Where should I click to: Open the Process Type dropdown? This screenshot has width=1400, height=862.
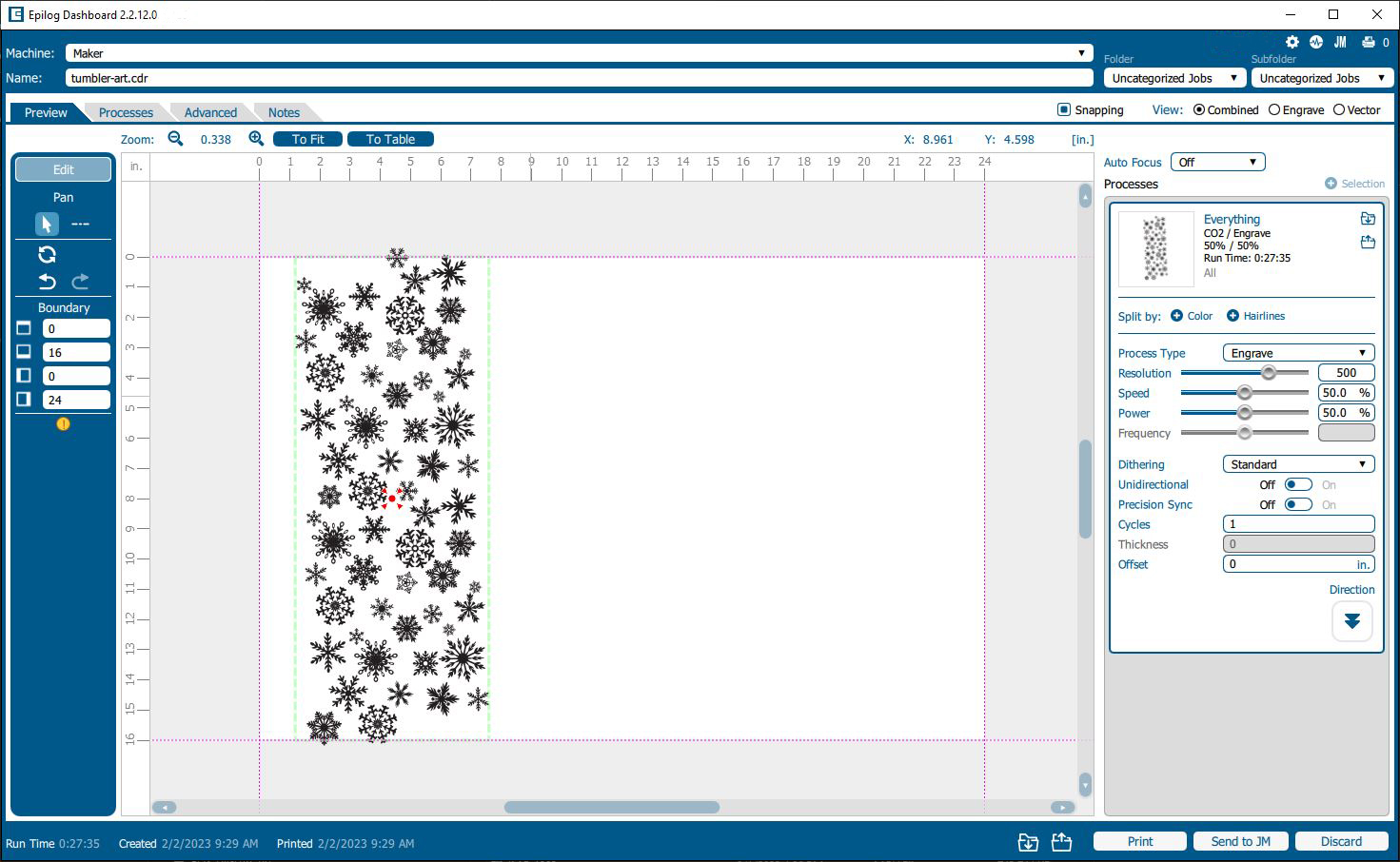pyautogui.click(x=1298, y=353)
